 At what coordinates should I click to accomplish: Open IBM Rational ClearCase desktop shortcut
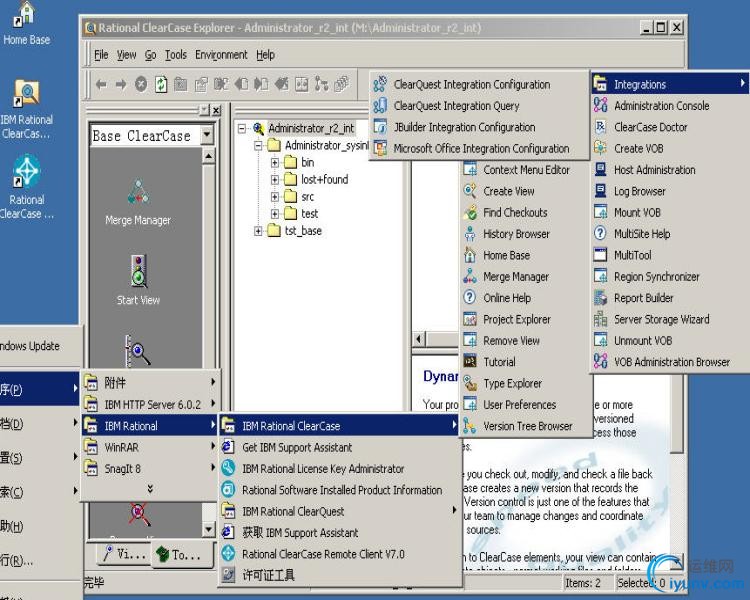(x=27, y=110)
